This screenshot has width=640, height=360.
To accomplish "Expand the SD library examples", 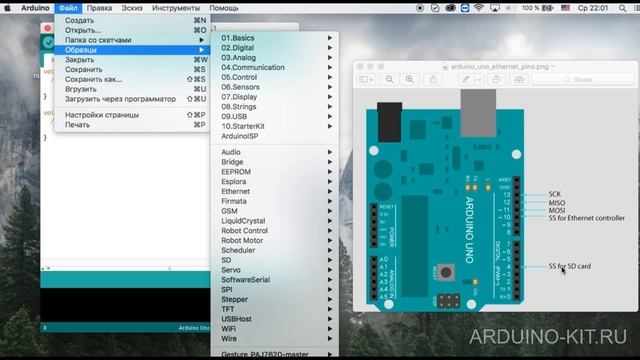I will (x=275, y=260).
